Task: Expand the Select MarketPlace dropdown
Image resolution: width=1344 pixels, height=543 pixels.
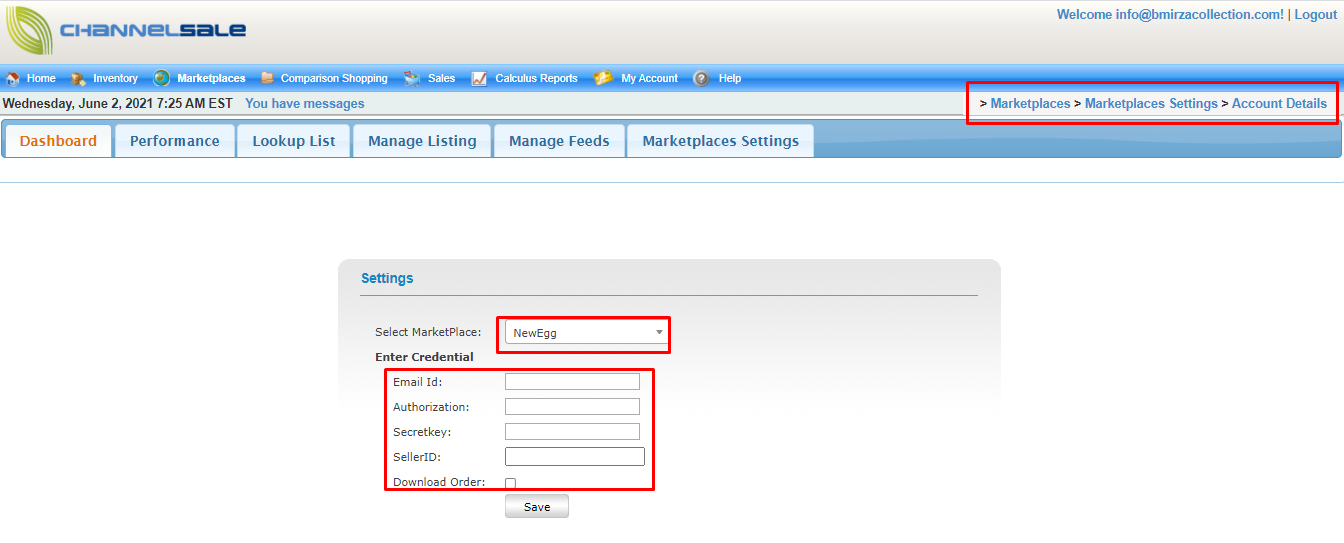Action: [587, 333]
